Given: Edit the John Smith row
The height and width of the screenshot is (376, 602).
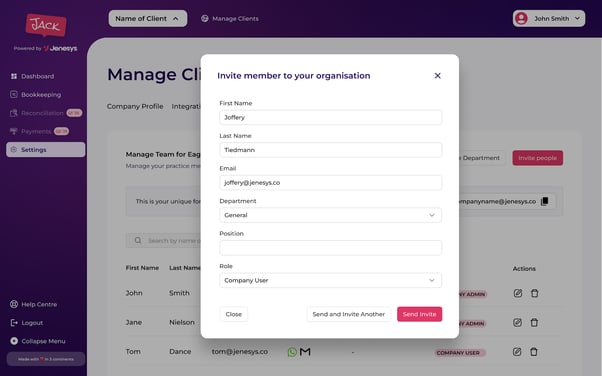Looking at the screenshot, I should [518, 293].
